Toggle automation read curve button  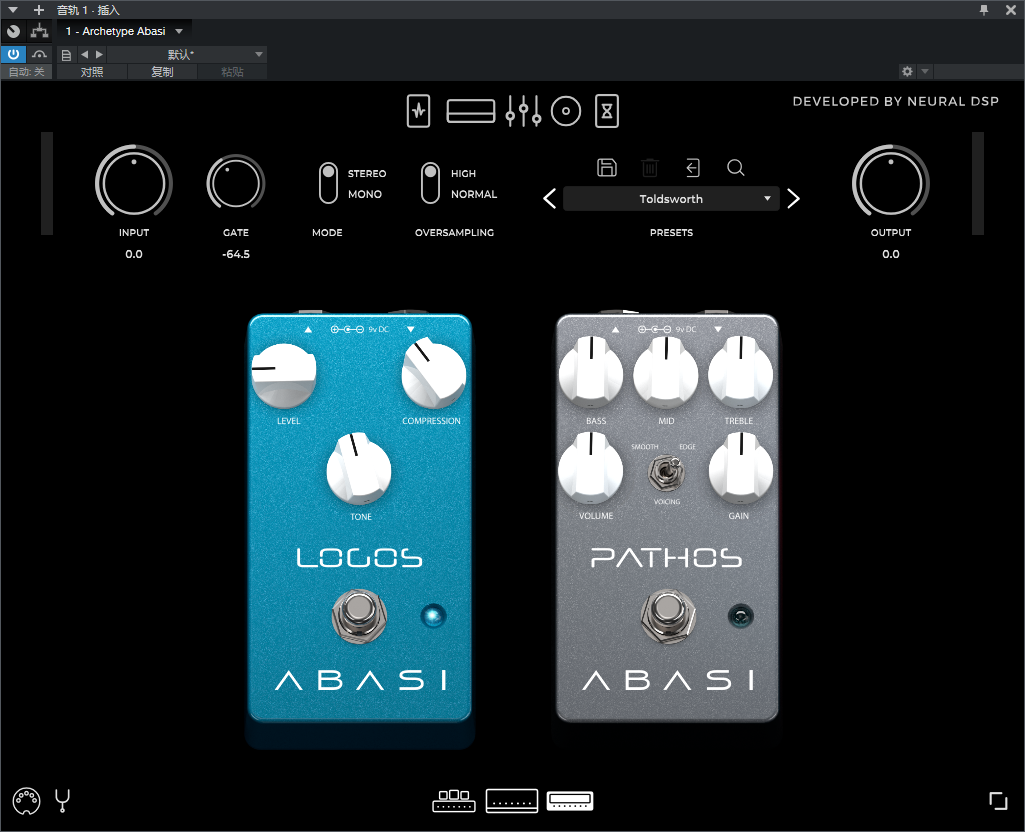coord(39,54)
